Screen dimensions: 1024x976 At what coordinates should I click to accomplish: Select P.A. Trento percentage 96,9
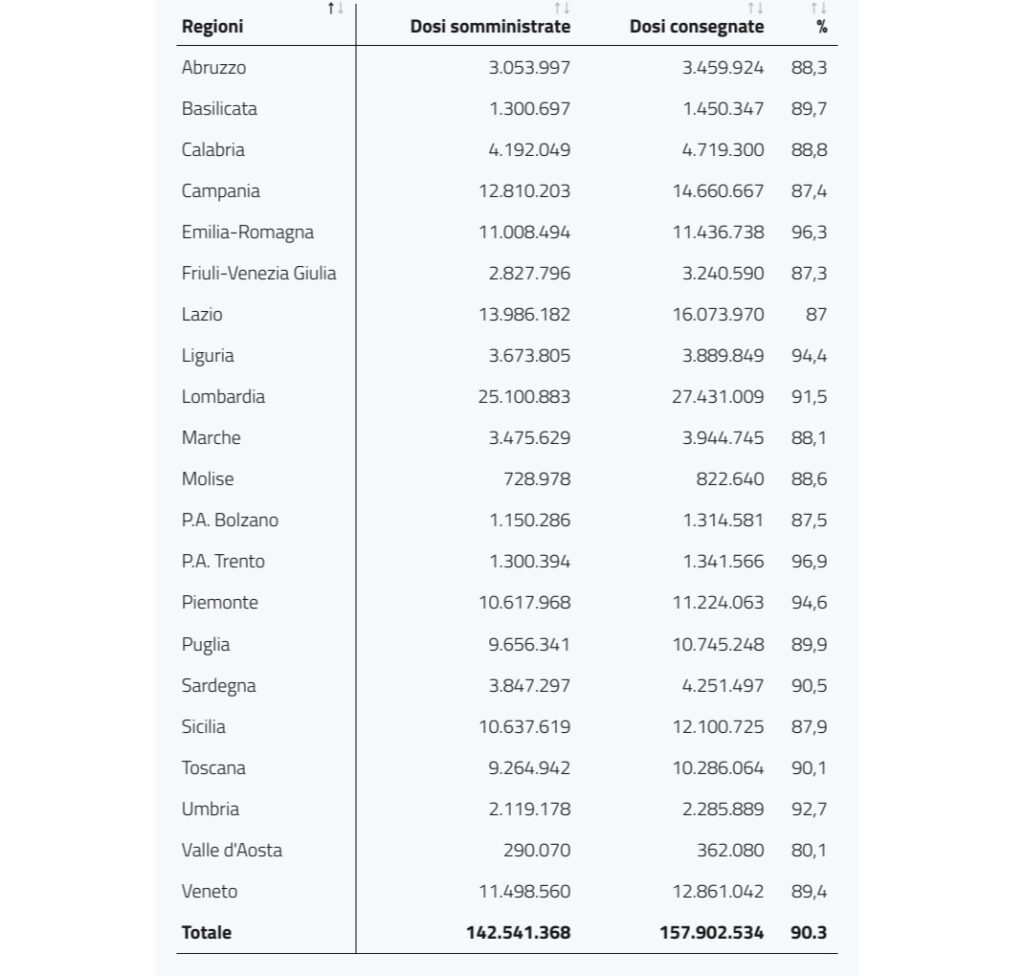point(808,562)
